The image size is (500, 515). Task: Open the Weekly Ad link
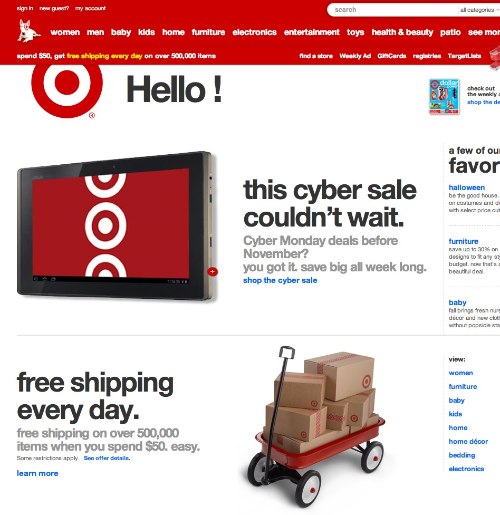pyautogui.click(x=355, y=56)
